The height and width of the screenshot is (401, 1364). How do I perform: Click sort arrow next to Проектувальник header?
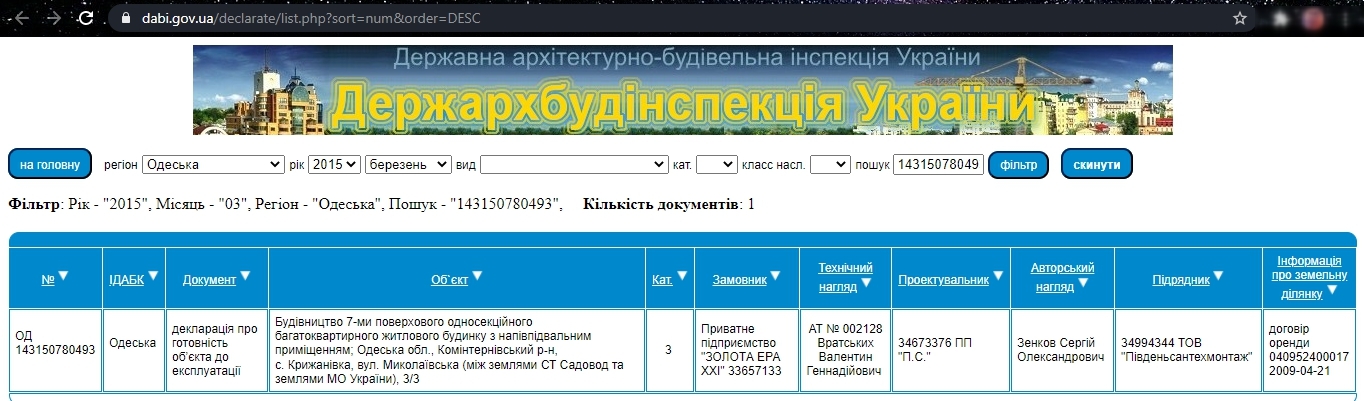[x=998, y=276]
